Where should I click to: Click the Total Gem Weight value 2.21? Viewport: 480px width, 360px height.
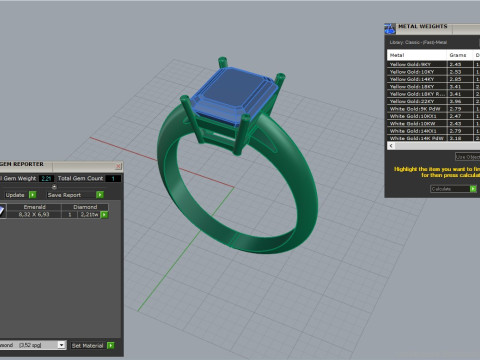click(46, 178)
